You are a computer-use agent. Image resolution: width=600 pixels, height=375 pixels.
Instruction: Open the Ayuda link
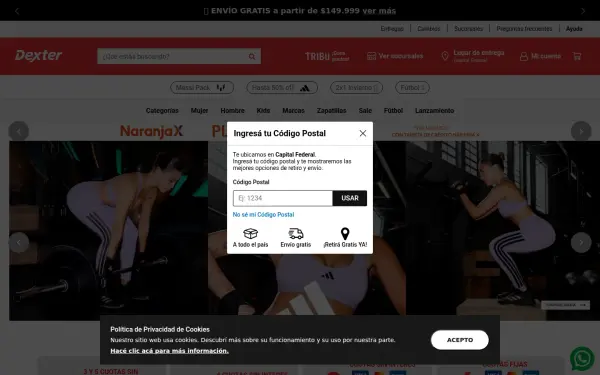point(574,29)
